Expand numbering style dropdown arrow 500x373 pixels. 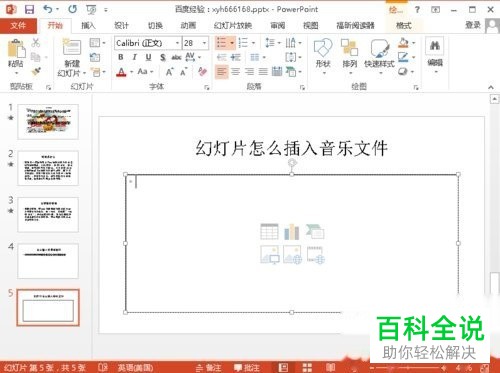253,43
